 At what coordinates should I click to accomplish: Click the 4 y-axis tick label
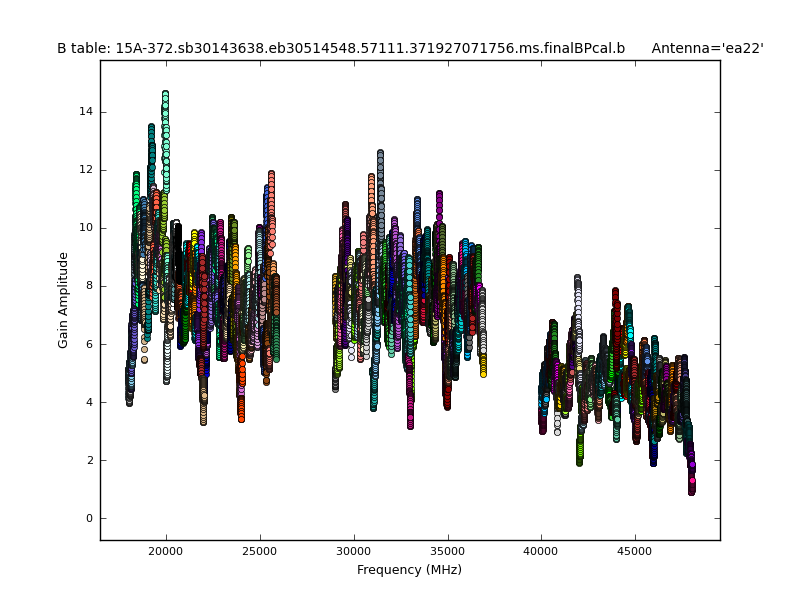(x=90, y=402)
